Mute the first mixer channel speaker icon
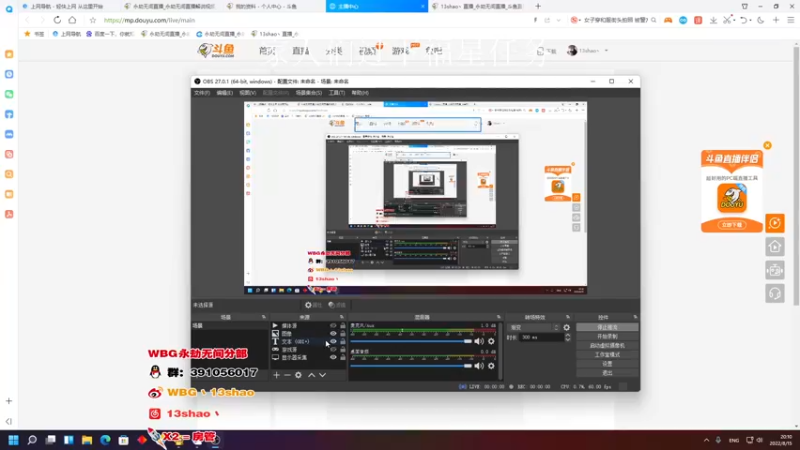This screenshot has height=450, width=800. (x=479, y=341)
